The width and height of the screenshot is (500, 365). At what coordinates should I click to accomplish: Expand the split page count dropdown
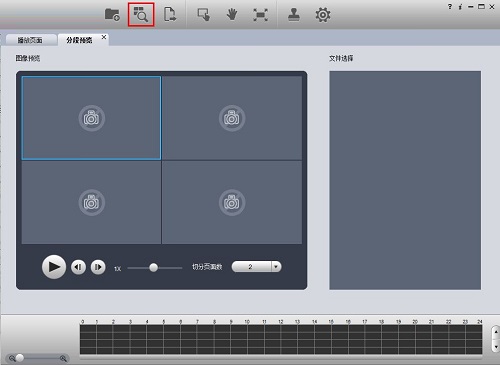[x=276, y=267]
